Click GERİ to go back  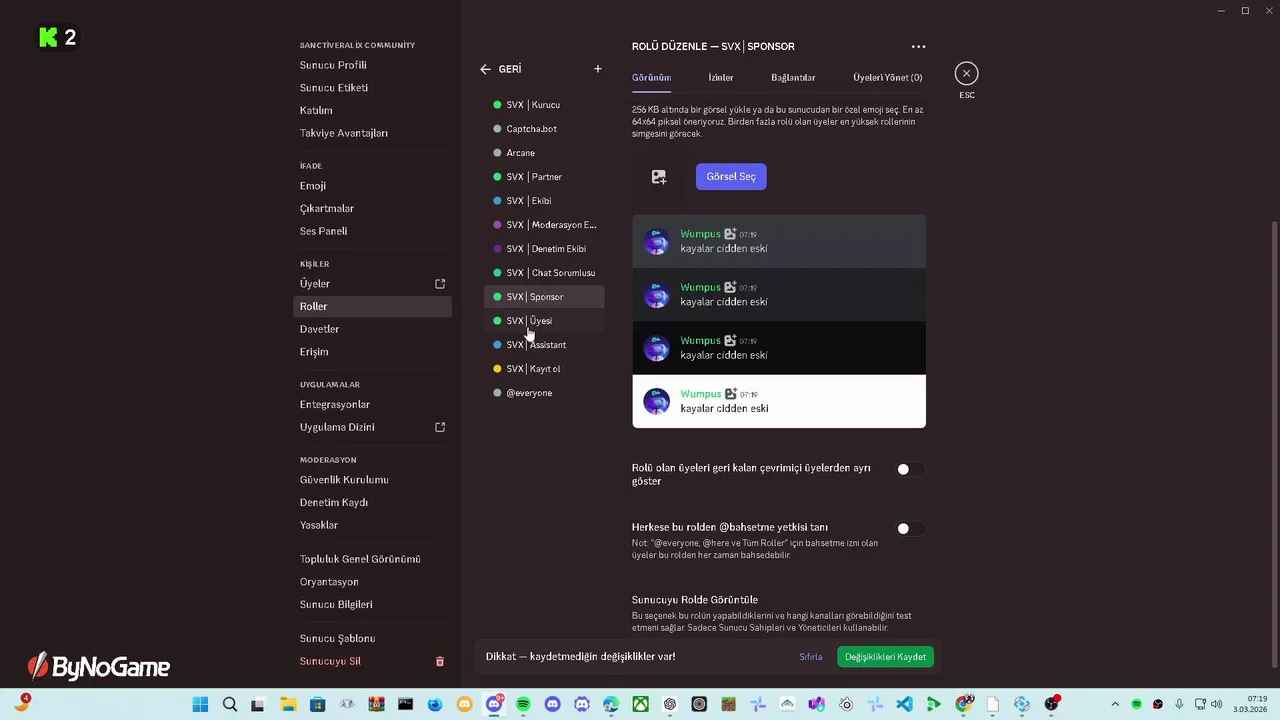(510, 69)
